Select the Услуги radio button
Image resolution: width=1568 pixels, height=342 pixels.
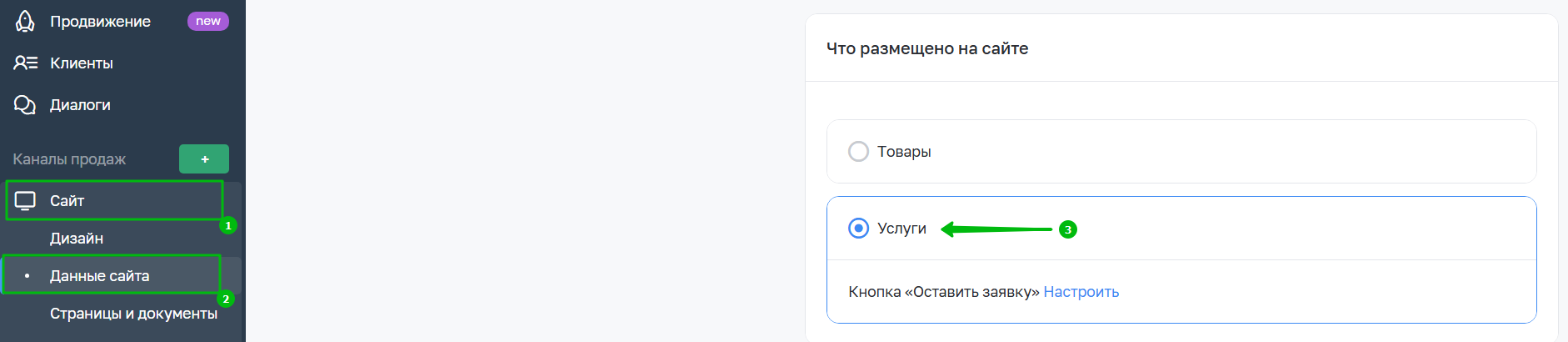858,229
